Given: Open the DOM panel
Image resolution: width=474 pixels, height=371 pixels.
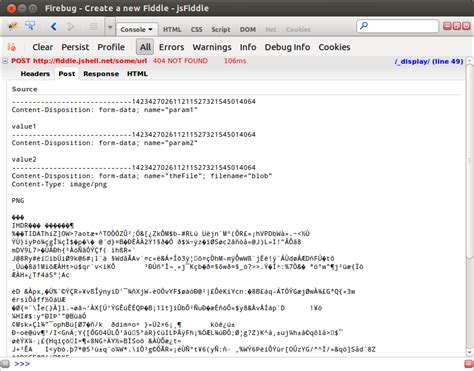Looking at the screenshot, I should tap(248, 29).
